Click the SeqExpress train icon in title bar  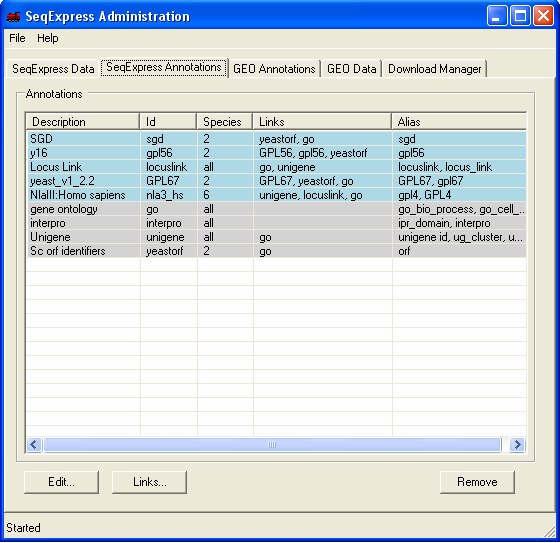click(13, 16)
